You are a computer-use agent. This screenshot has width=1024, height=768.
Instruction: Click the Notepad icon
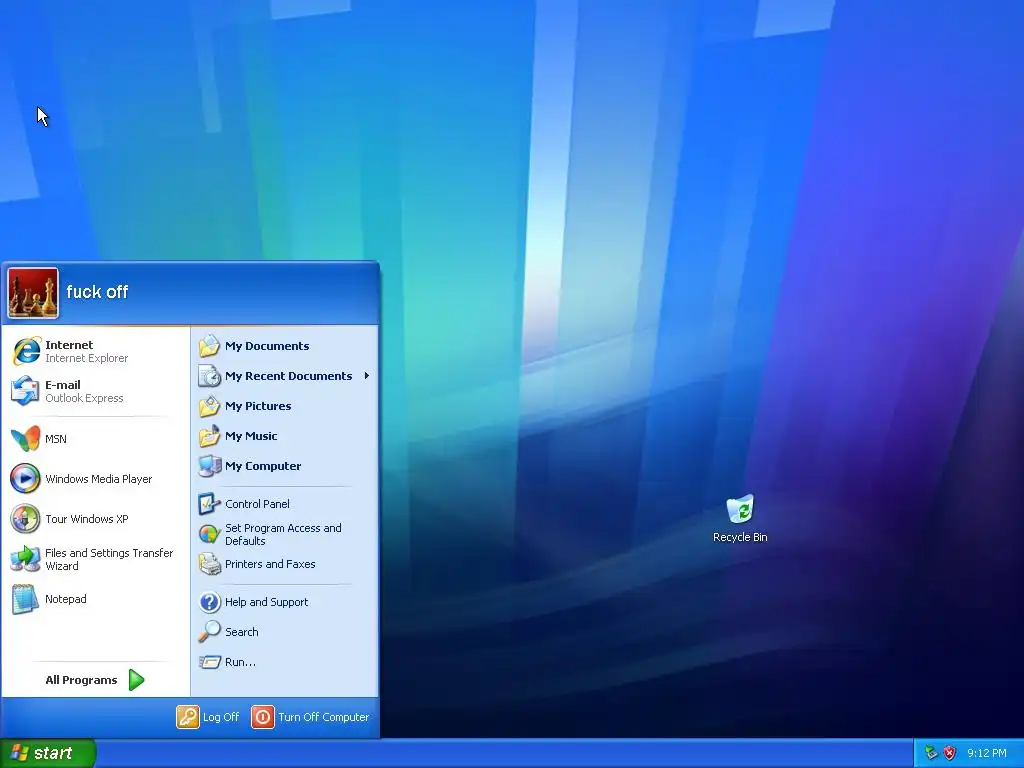pos(25,599)
